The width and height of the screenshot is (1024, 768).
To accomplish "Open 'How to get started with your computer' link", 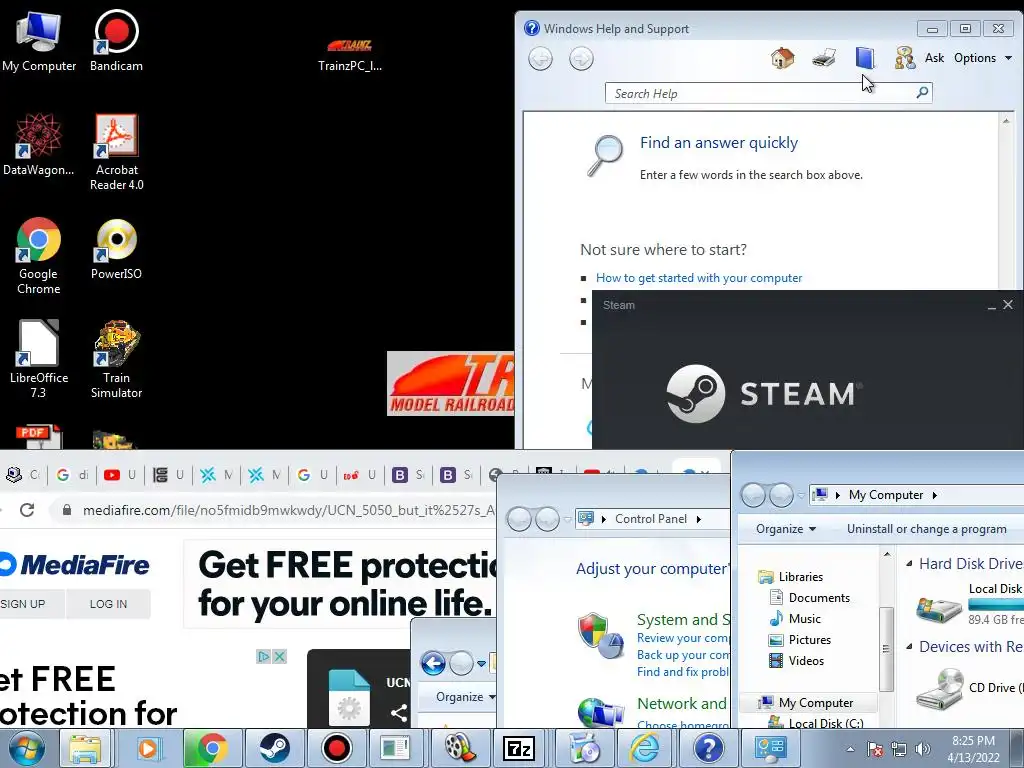I will (x=699, y=278).
